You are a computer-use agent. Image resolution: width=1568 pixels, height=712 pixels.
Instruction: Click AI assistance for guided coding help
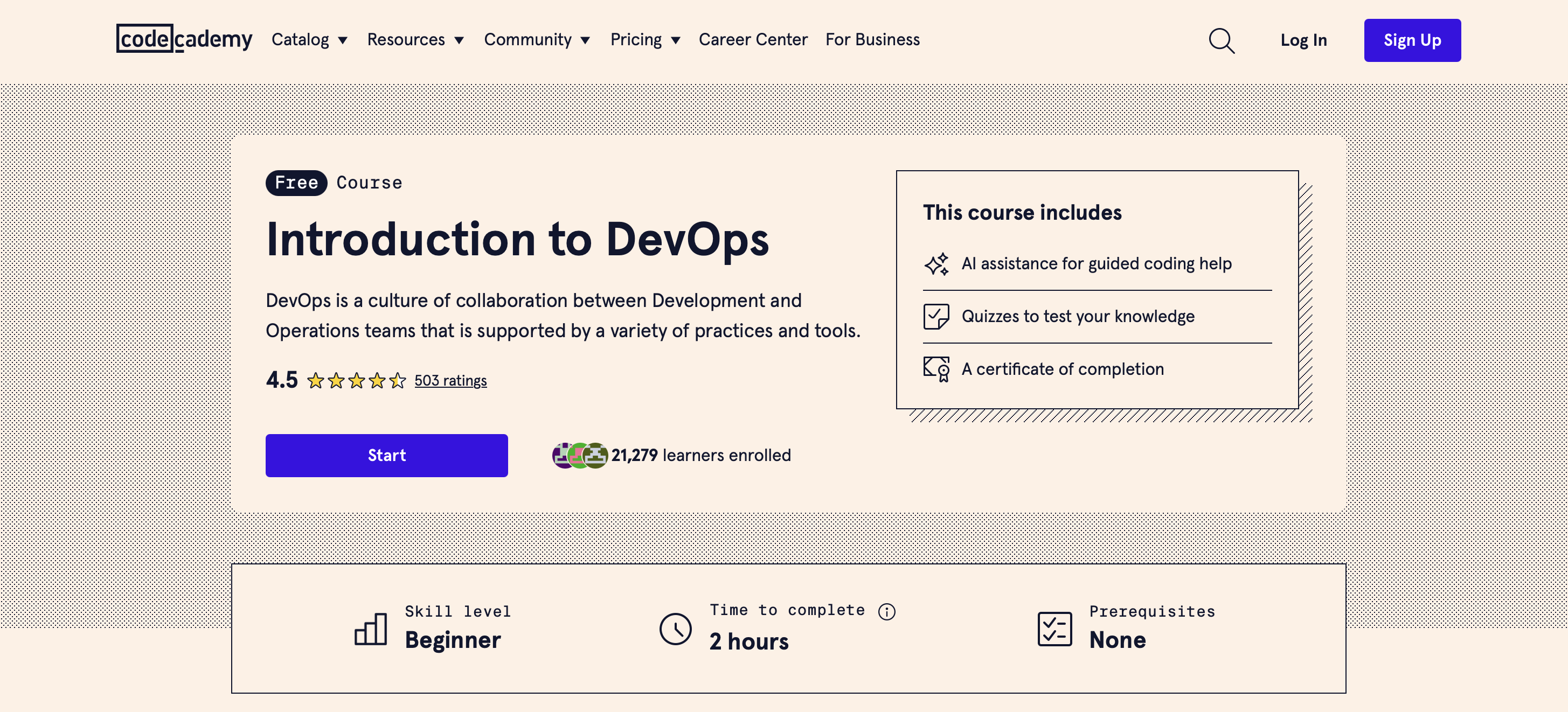point(1097,263)
